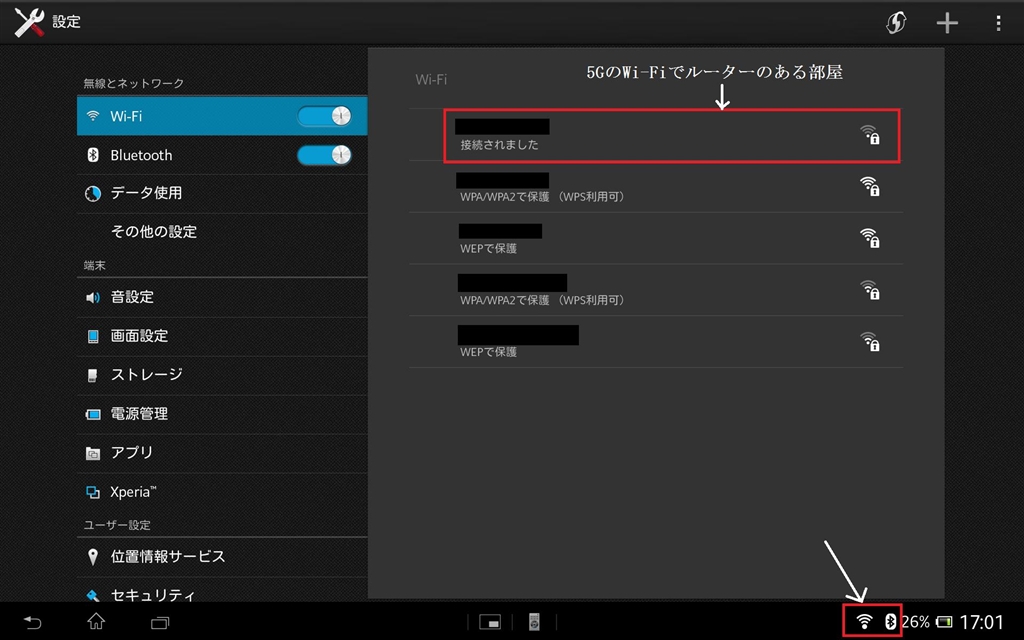Screen dimensions: 1024x640
Task: Open the three-dot overflow menu
Action: tap(999, 23)
